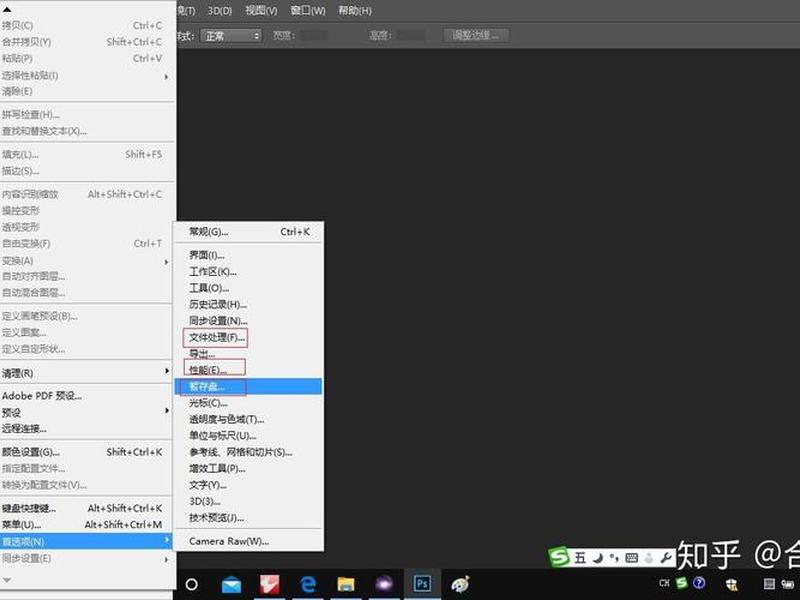Image resolution: width=800 pixels, height=600 pixels.
Task: Choose 同步设置(N)... in preferences submenu
Action: tap(248, 320)
